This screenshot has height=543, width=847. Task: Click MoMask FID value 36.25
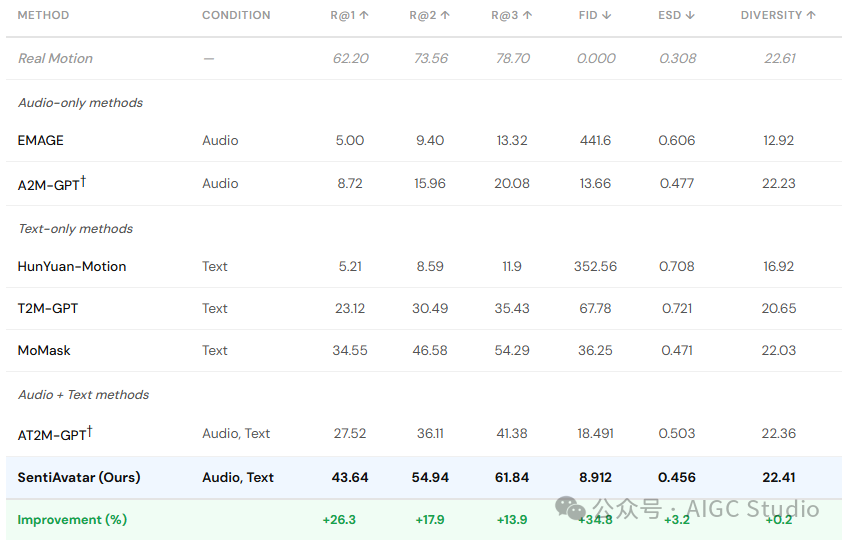[595, 351]
